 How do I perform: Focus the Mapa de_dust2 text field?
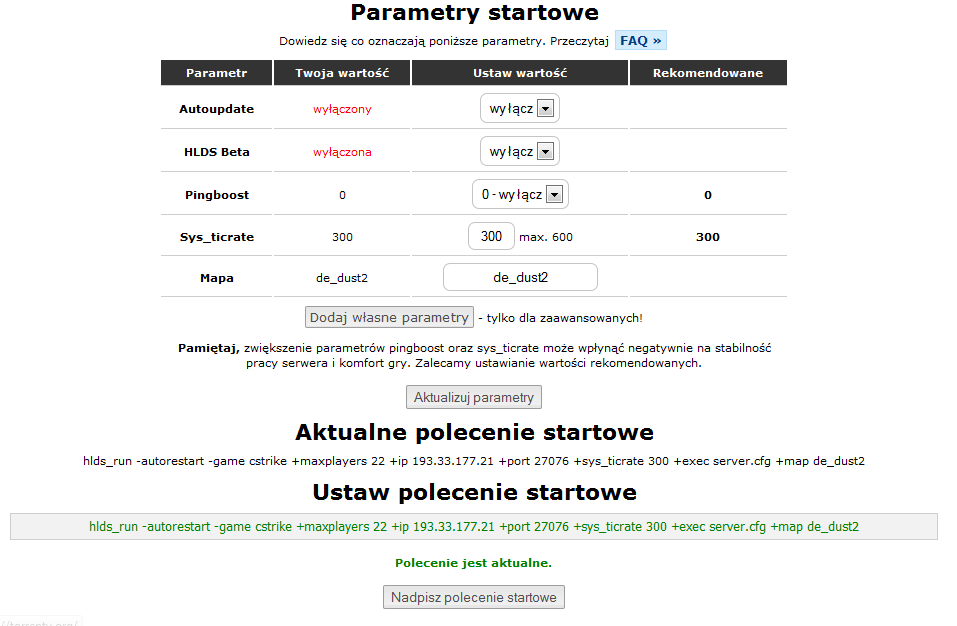point(520,277)
